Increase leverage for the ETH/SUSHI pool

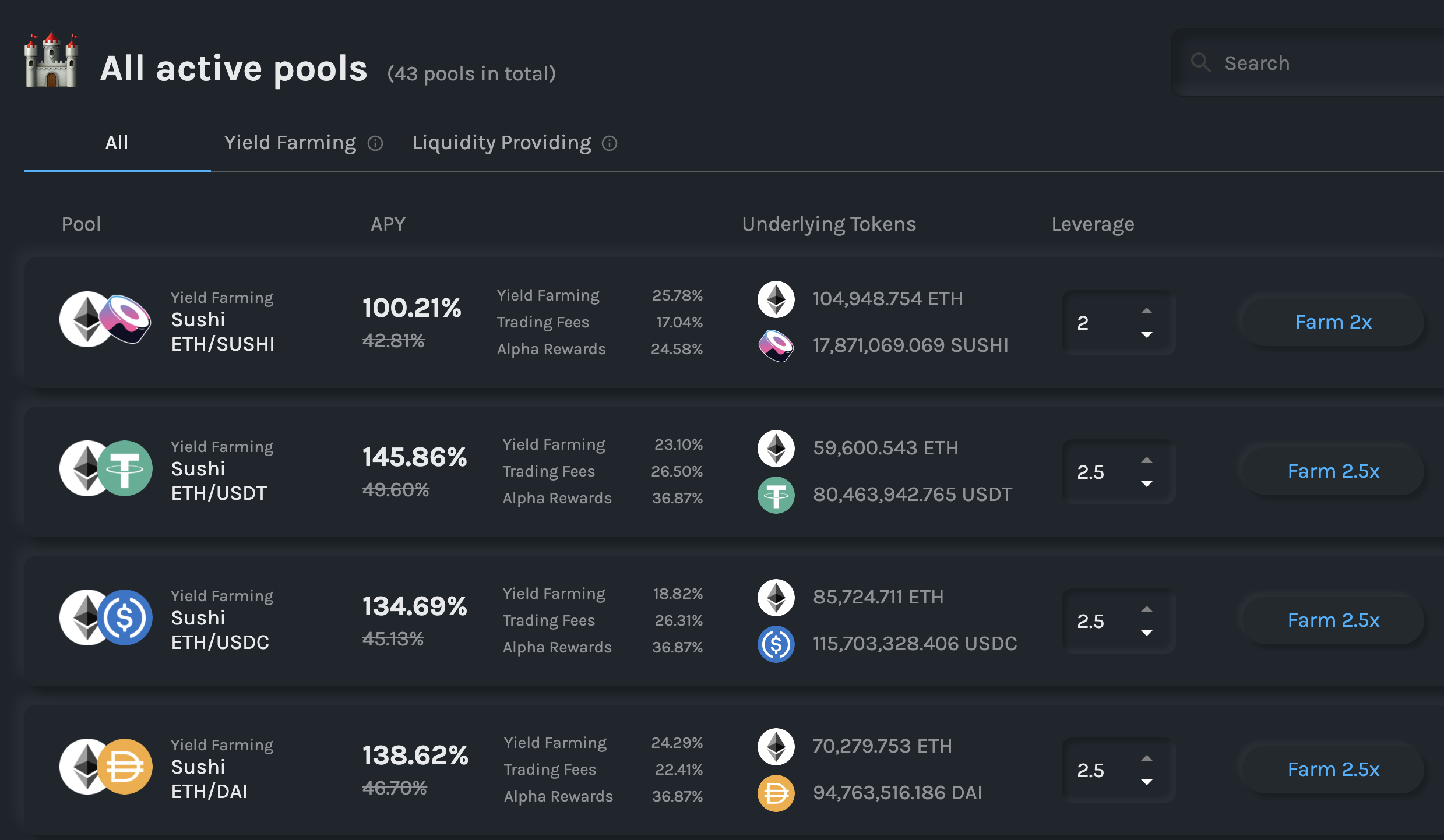1147,311
